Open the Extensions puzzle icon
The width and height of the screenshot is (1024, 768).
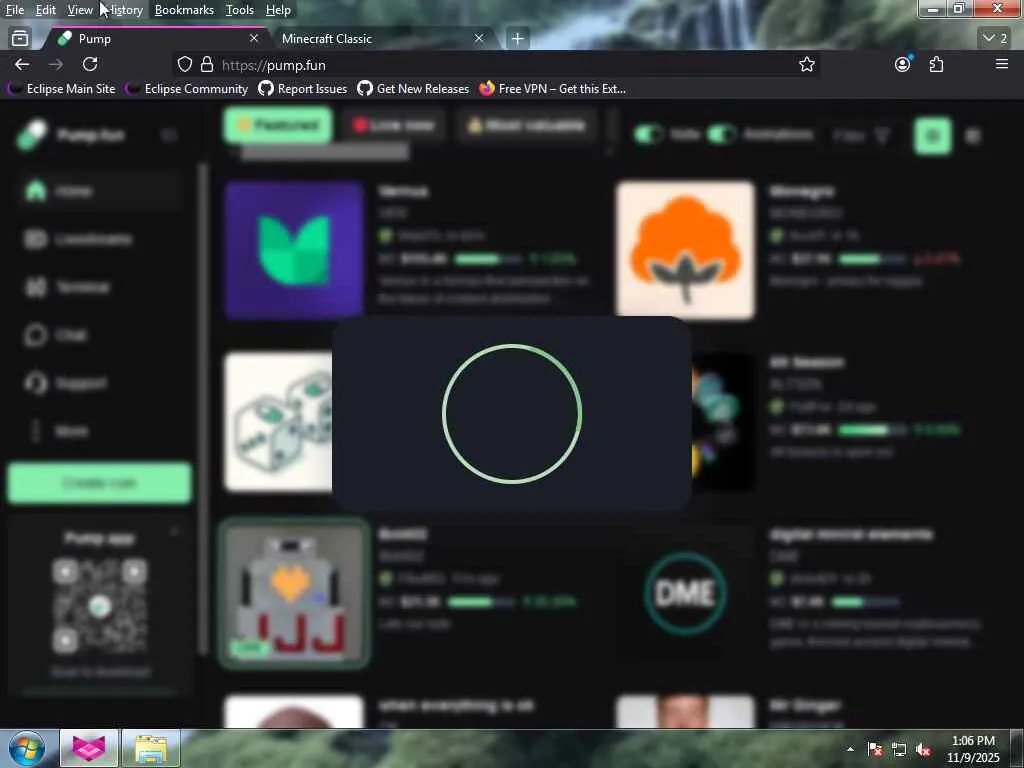[x=936, y=64]
